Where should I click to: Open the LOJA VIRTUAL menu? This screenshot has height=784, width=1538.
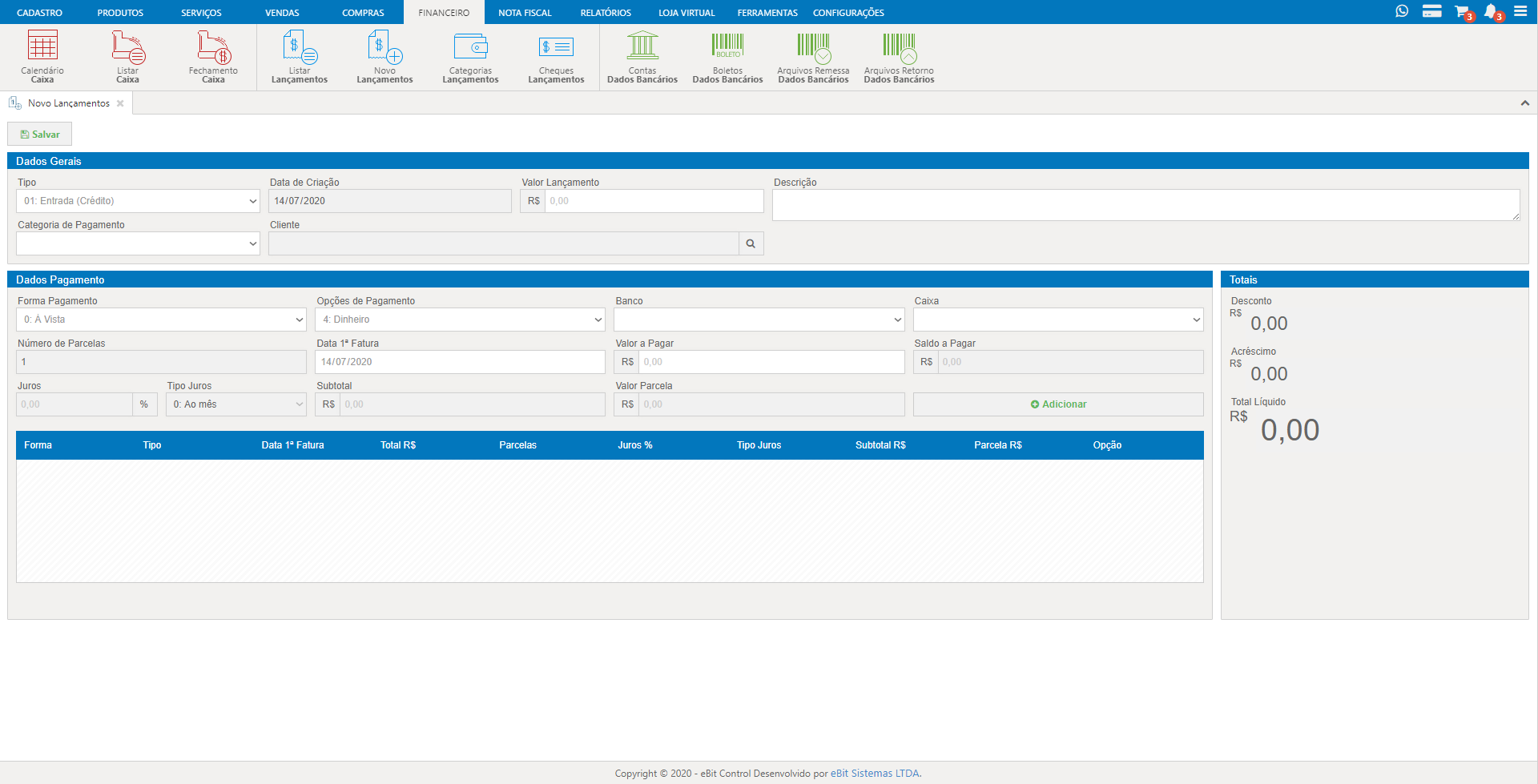click(686, 13)
